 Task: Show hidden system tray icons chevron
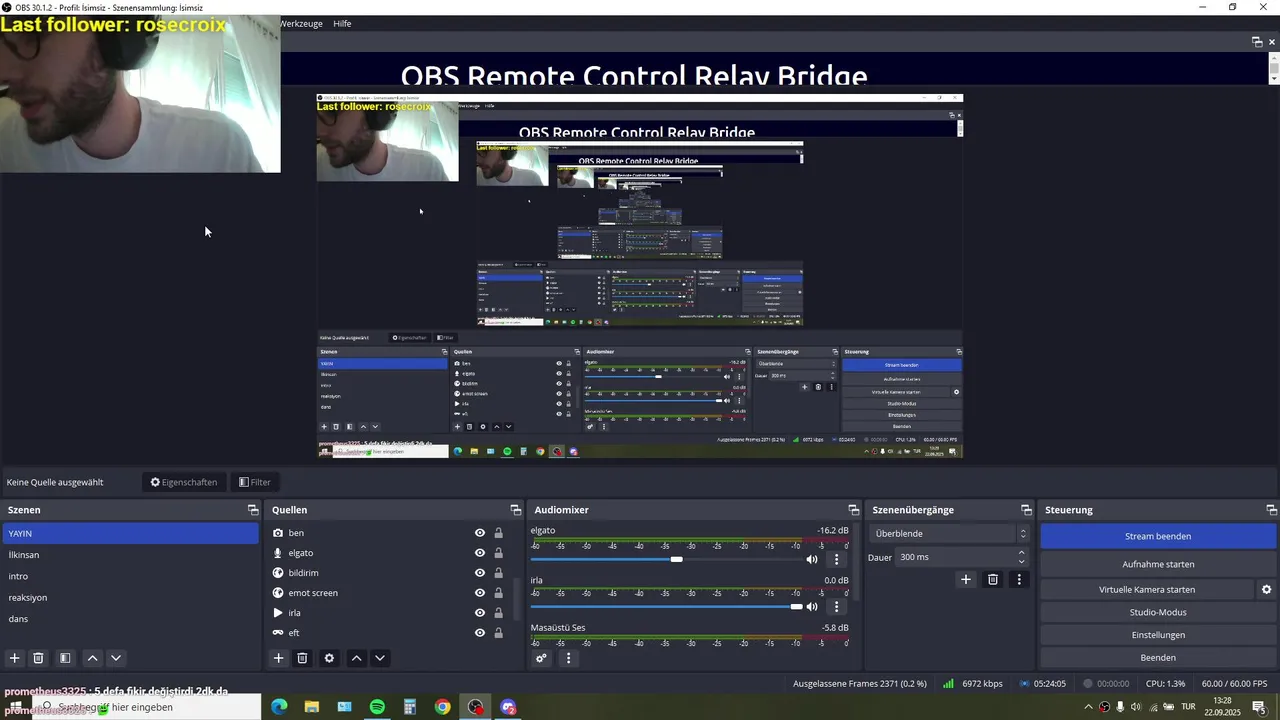click(x=1088, y=708)
